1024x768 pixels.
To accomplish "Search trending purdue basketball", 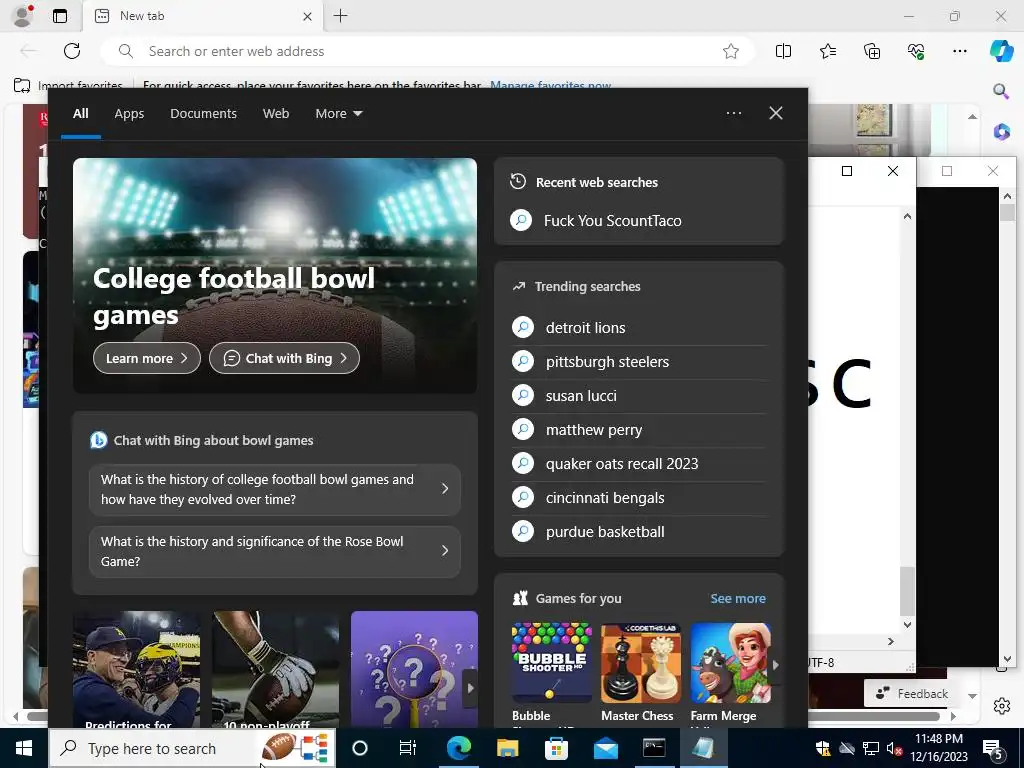I will click(639, 531).
